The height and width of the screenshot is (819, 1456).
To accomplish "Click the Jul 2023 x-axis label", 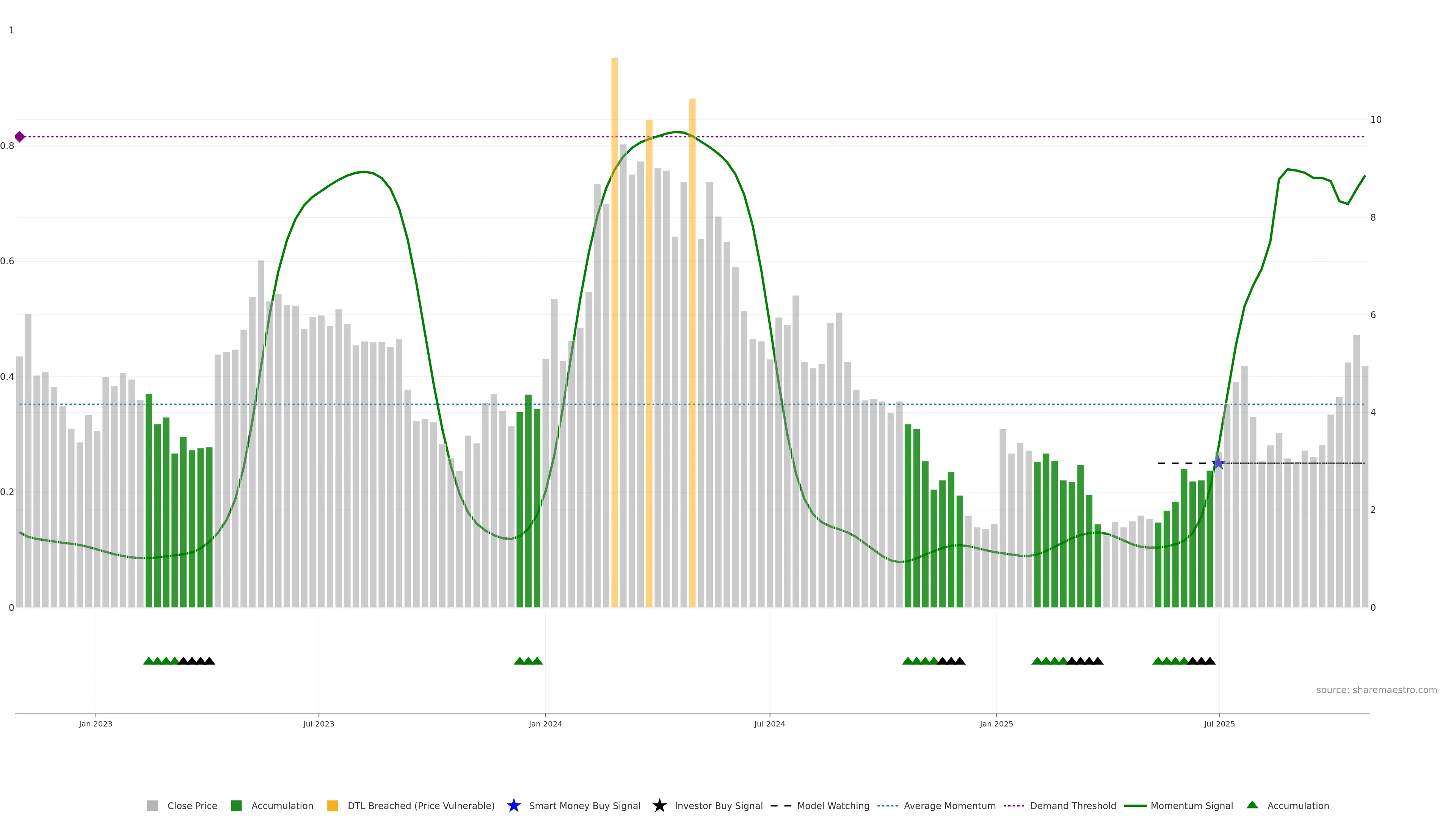I will 318,723.
